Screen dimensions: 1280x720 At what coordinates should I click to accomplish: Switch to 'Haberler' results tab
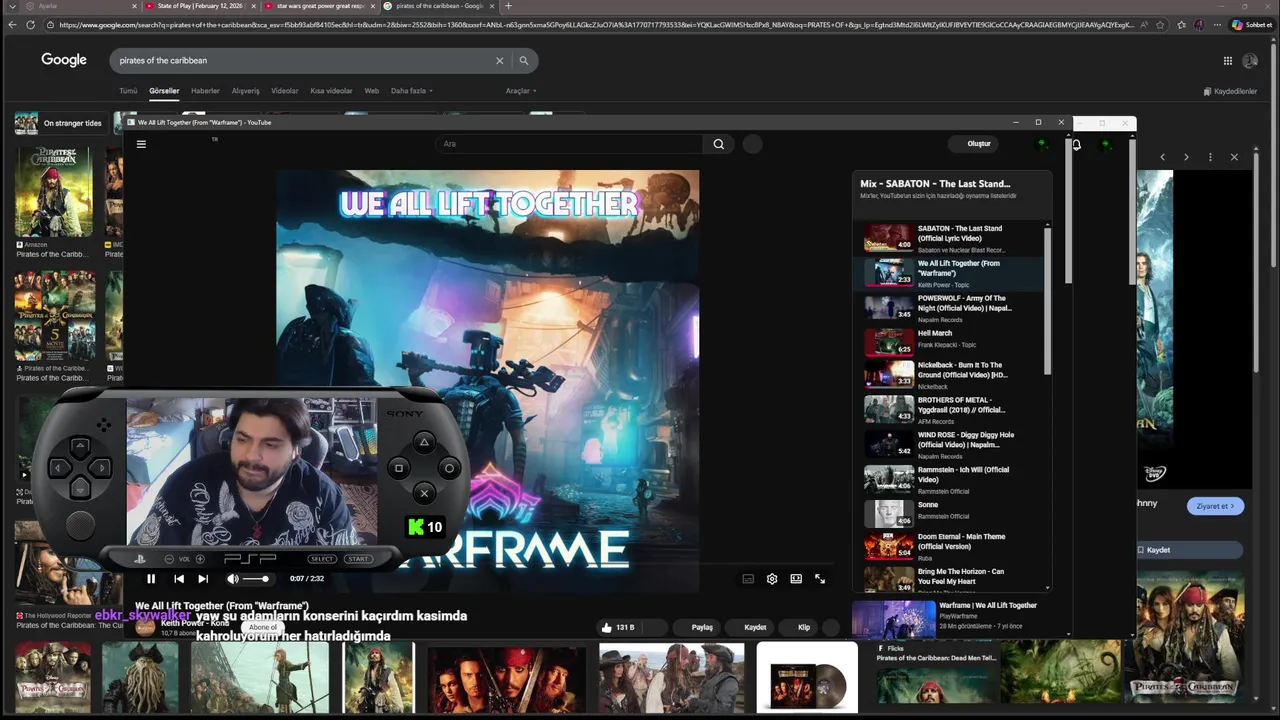point(205,91)
